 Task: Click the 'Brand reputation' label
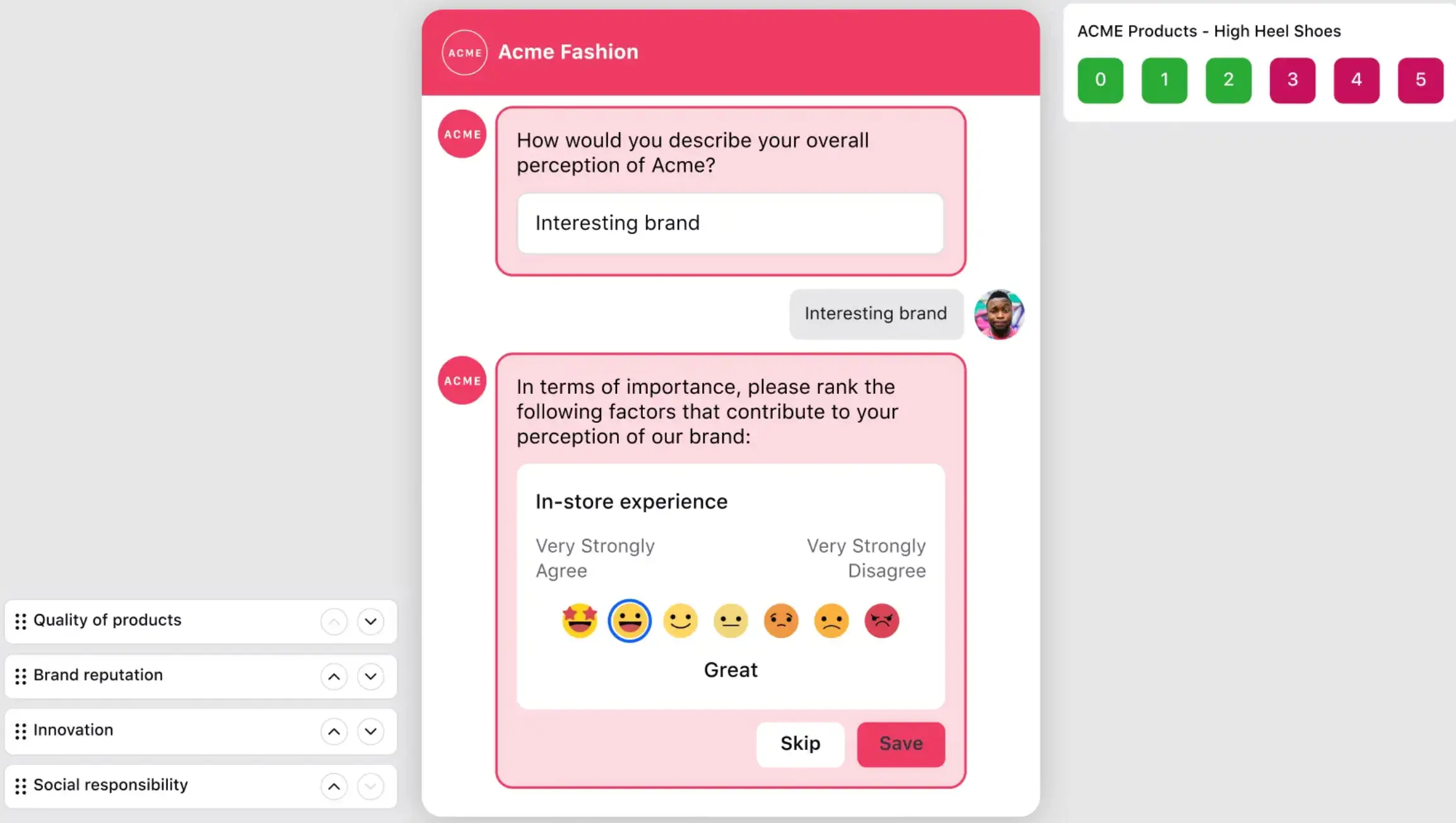point(98,675)
